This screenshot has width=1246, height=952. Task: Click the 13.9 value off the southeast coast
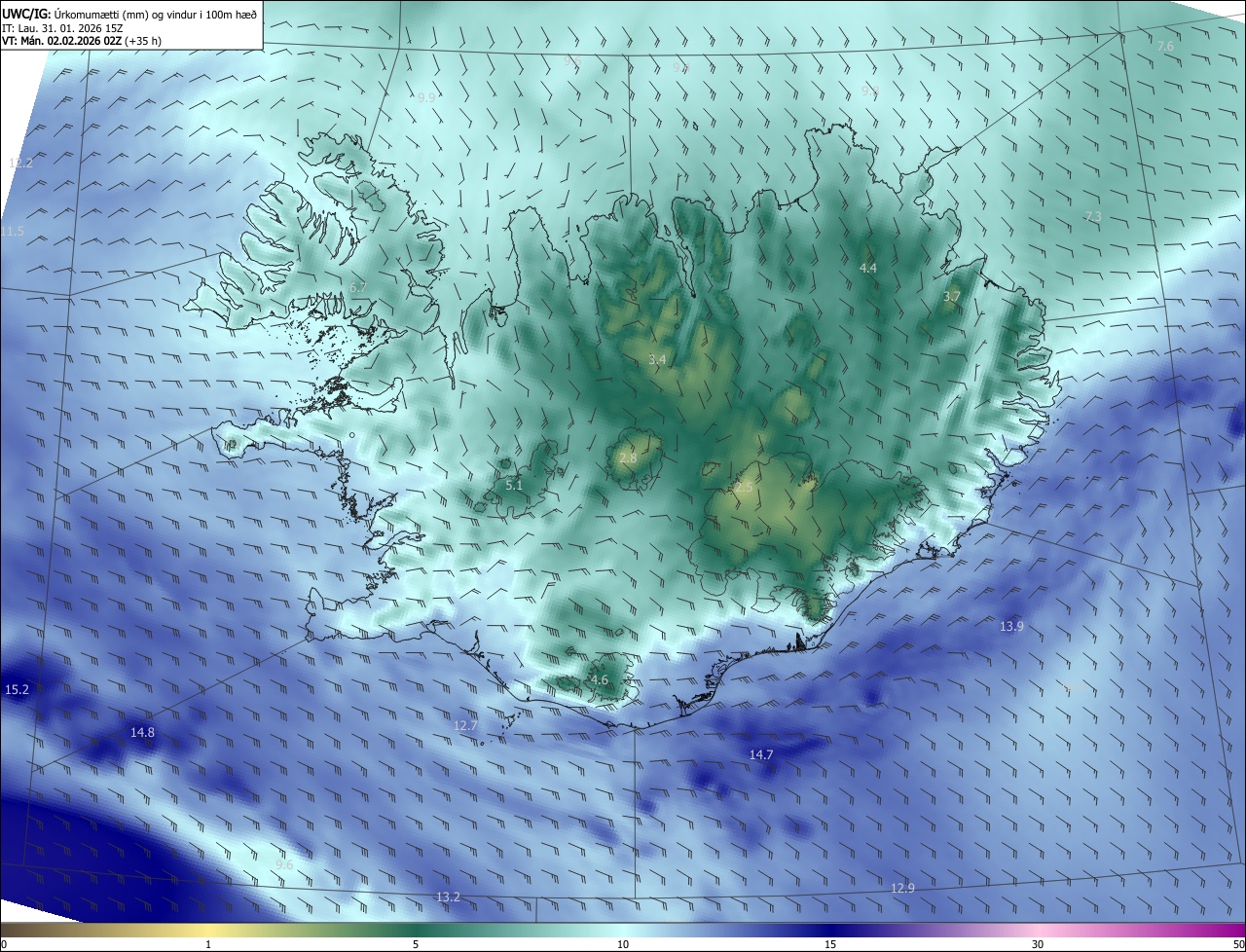tap(1011, 626)
